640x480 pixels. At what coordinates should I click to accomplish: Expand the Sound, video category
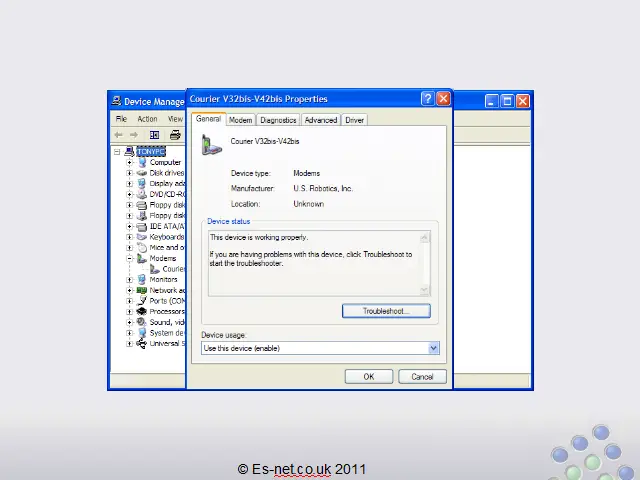tap(129, 322)
